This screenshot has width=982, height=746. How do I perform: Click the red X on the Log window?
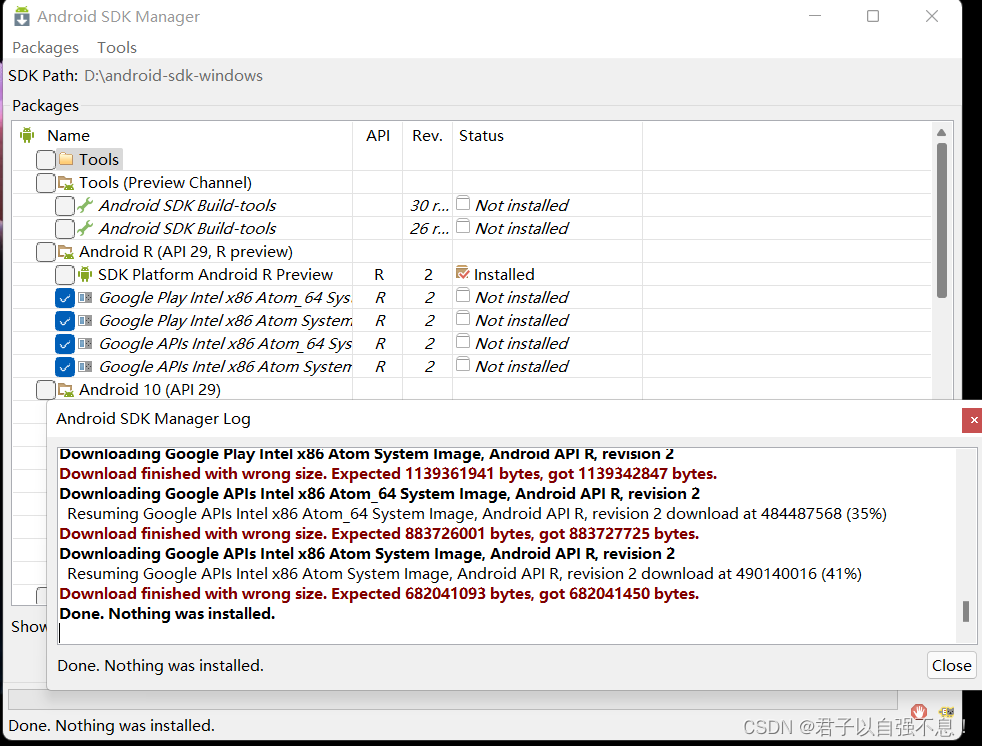973,420
